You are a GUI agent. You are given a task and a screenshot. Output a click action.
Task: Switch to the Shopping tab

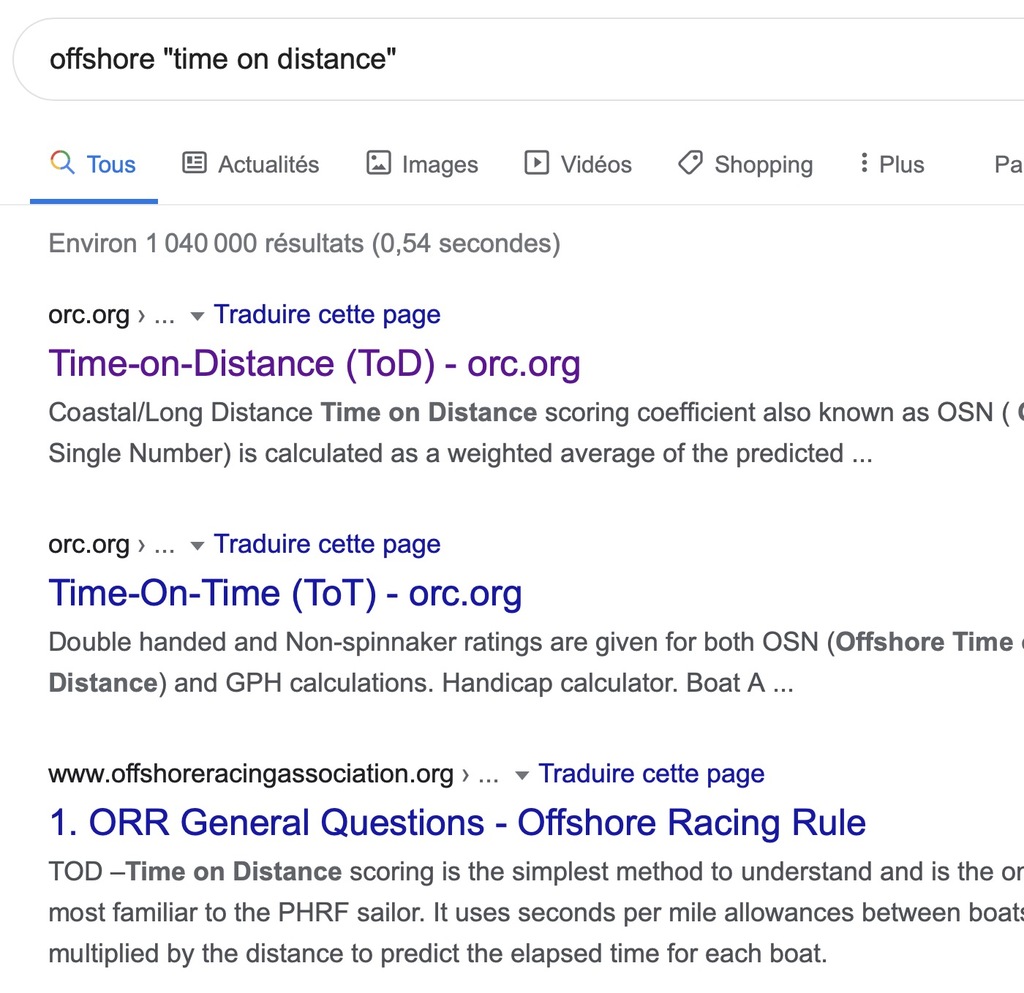click(x=745, y=165)
